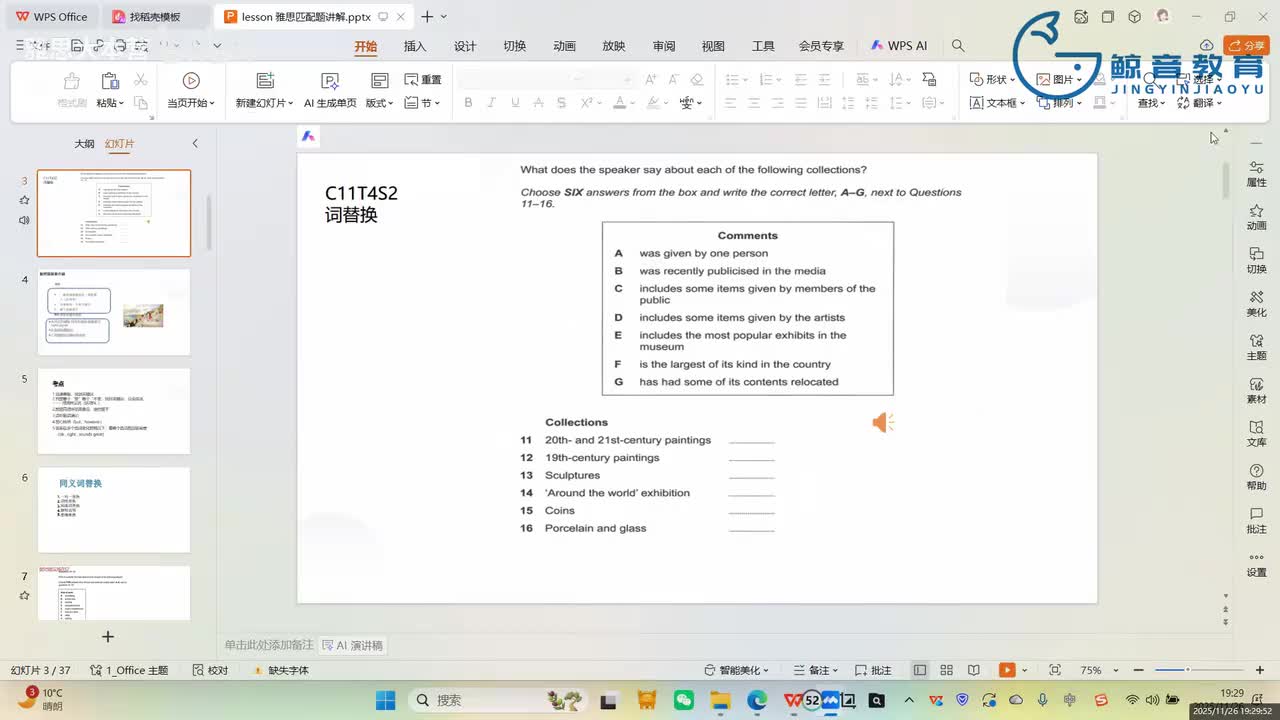Open the Review (审阅) ribbon tab
The image size is (1280, 720).
(x=664, y=46)
